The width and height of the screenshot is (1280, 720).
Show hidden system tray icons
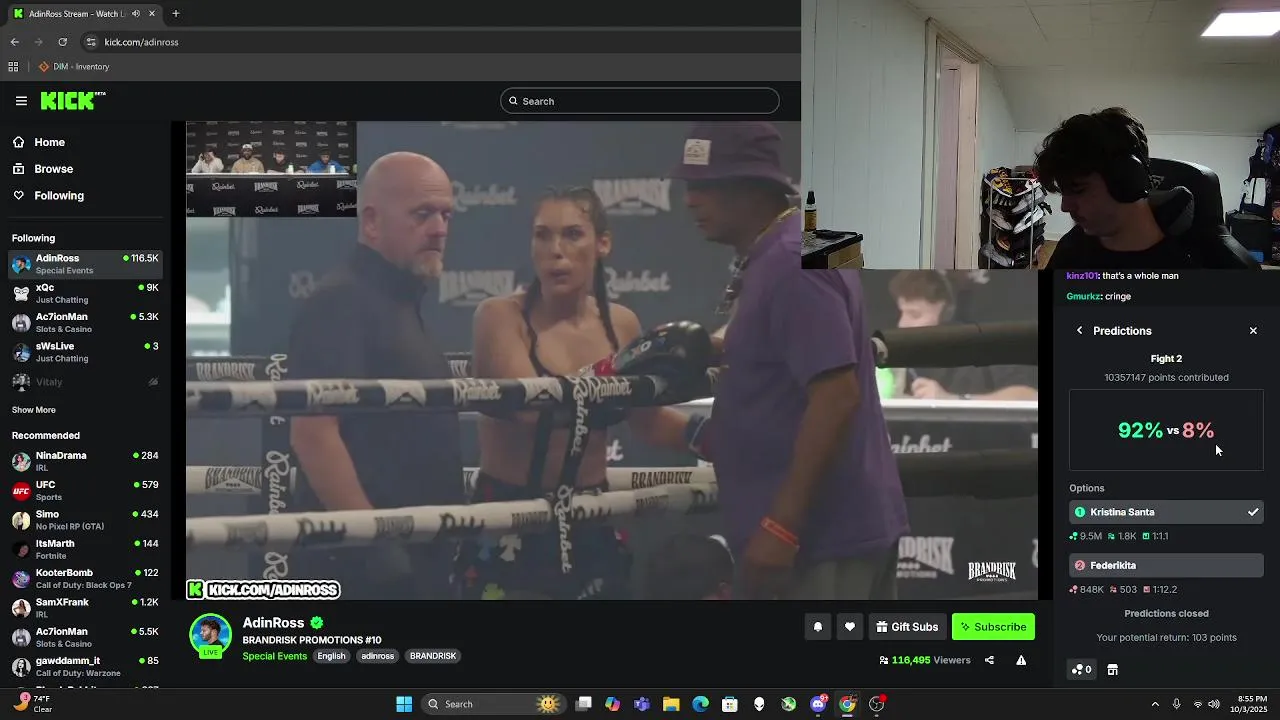tap(1155, 704)
